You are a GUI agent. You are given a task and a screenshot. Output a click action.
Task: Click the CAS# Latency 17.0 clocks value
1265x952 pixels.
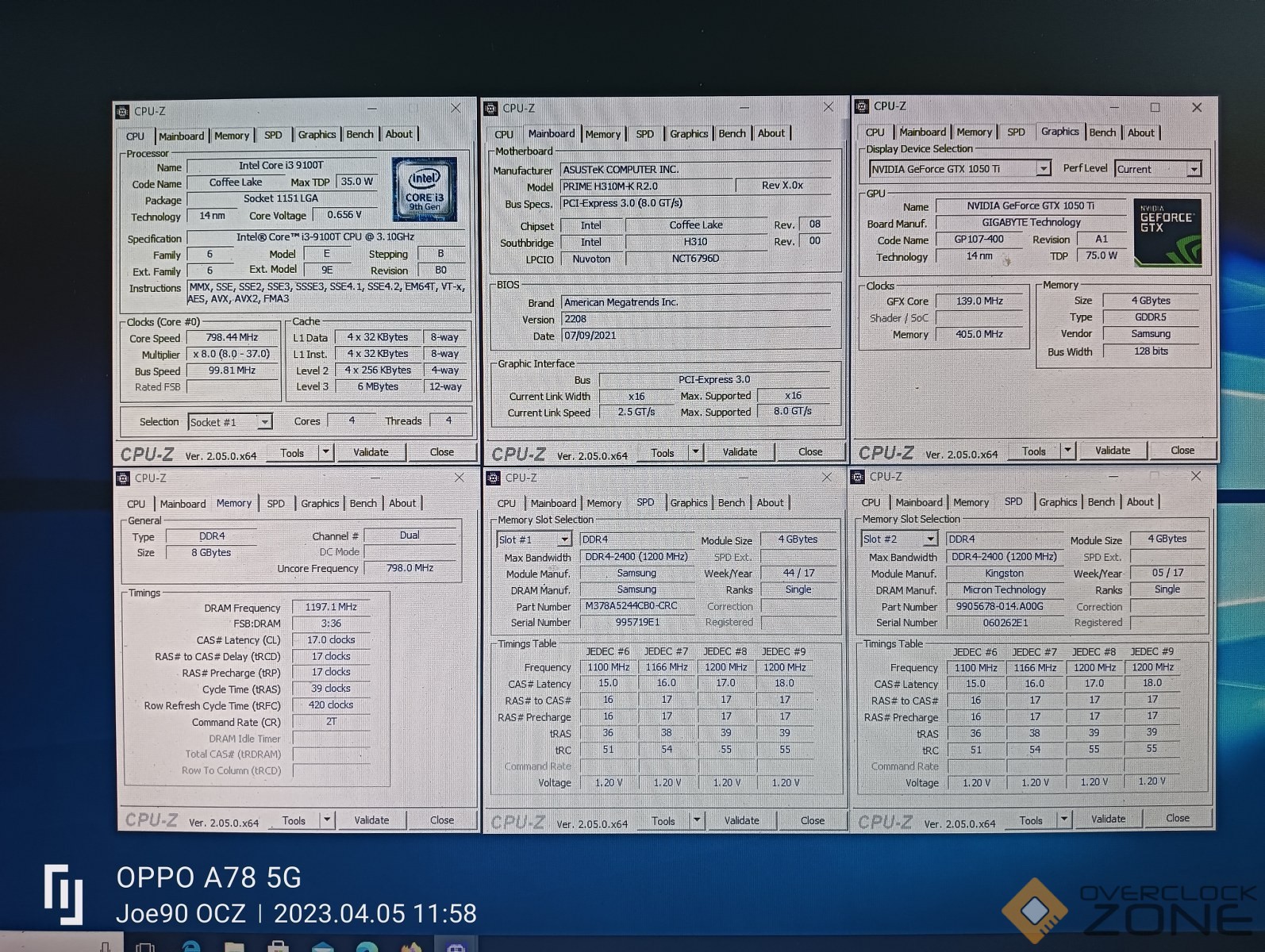pos(331,639)
